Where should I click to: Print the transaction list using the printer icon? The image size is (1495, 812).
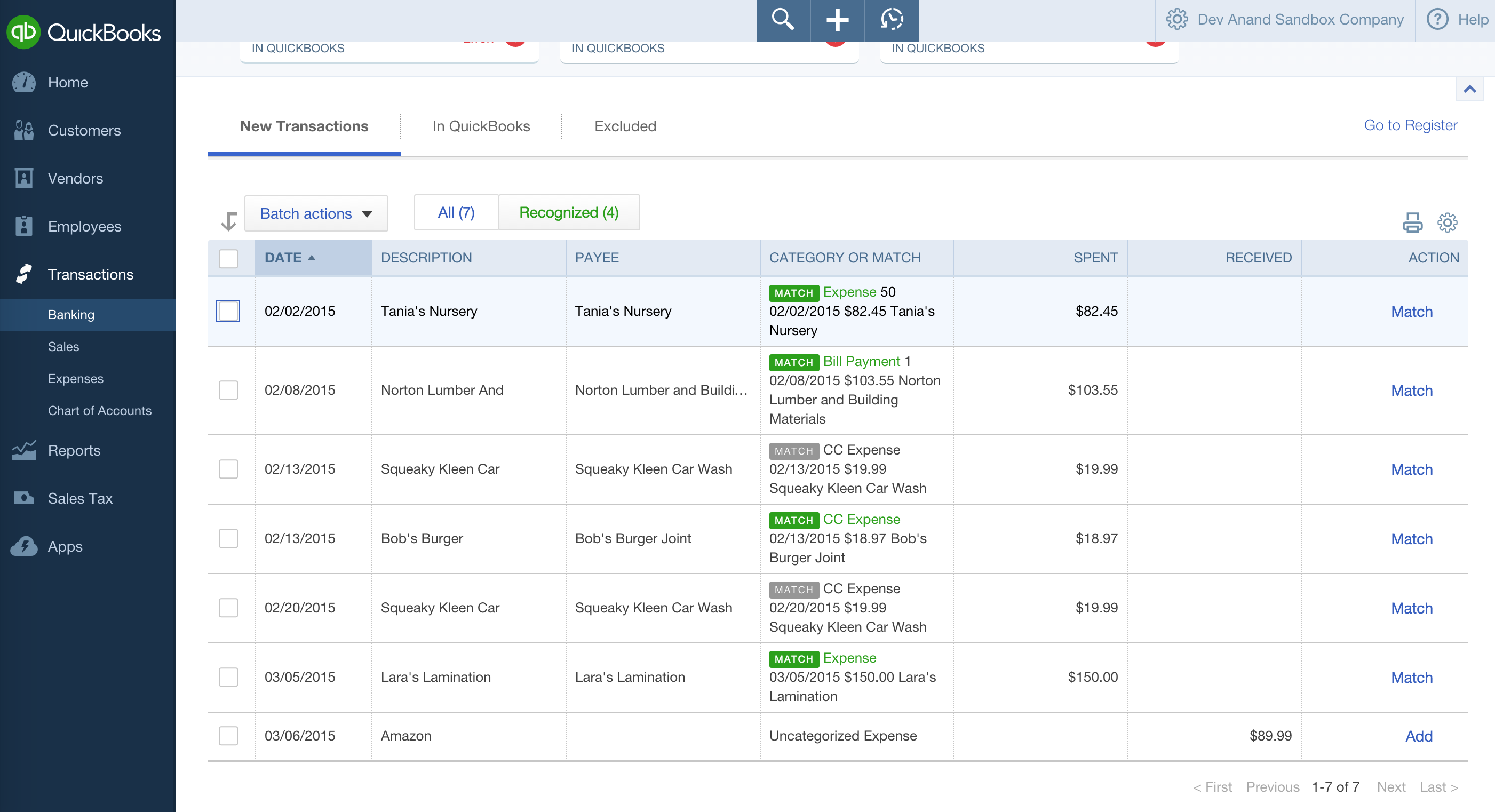[x=1413, y=222]
